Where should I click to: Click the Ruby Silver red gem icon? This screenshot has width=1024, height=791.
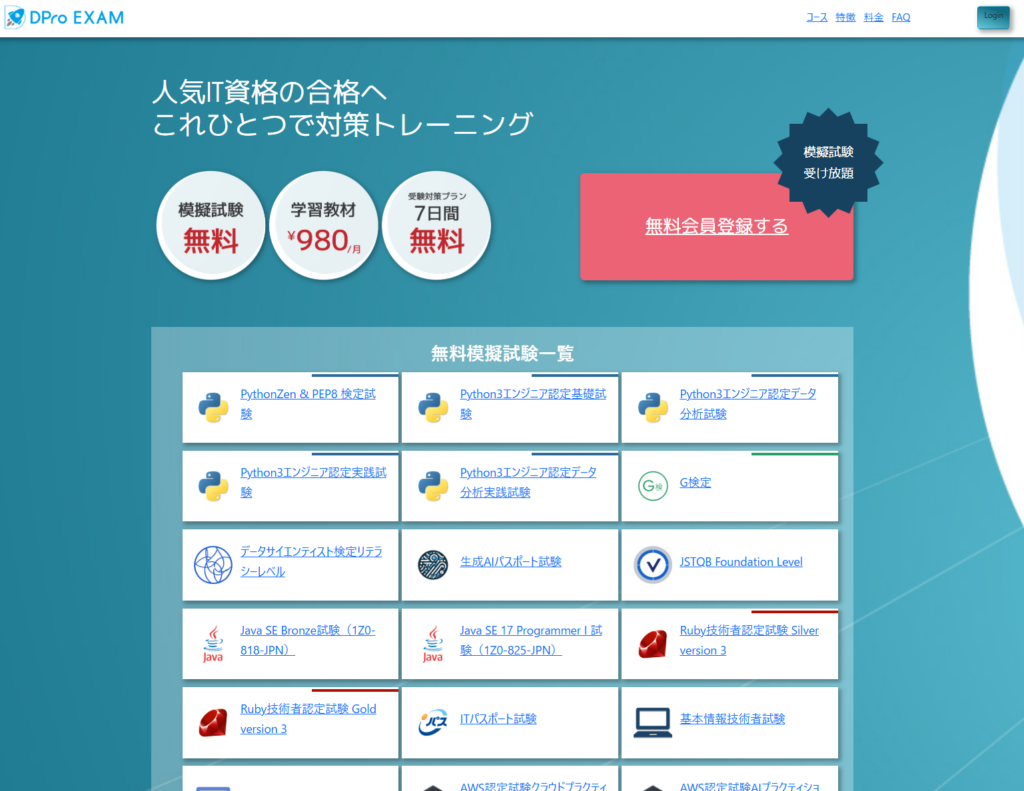(652, 644)
